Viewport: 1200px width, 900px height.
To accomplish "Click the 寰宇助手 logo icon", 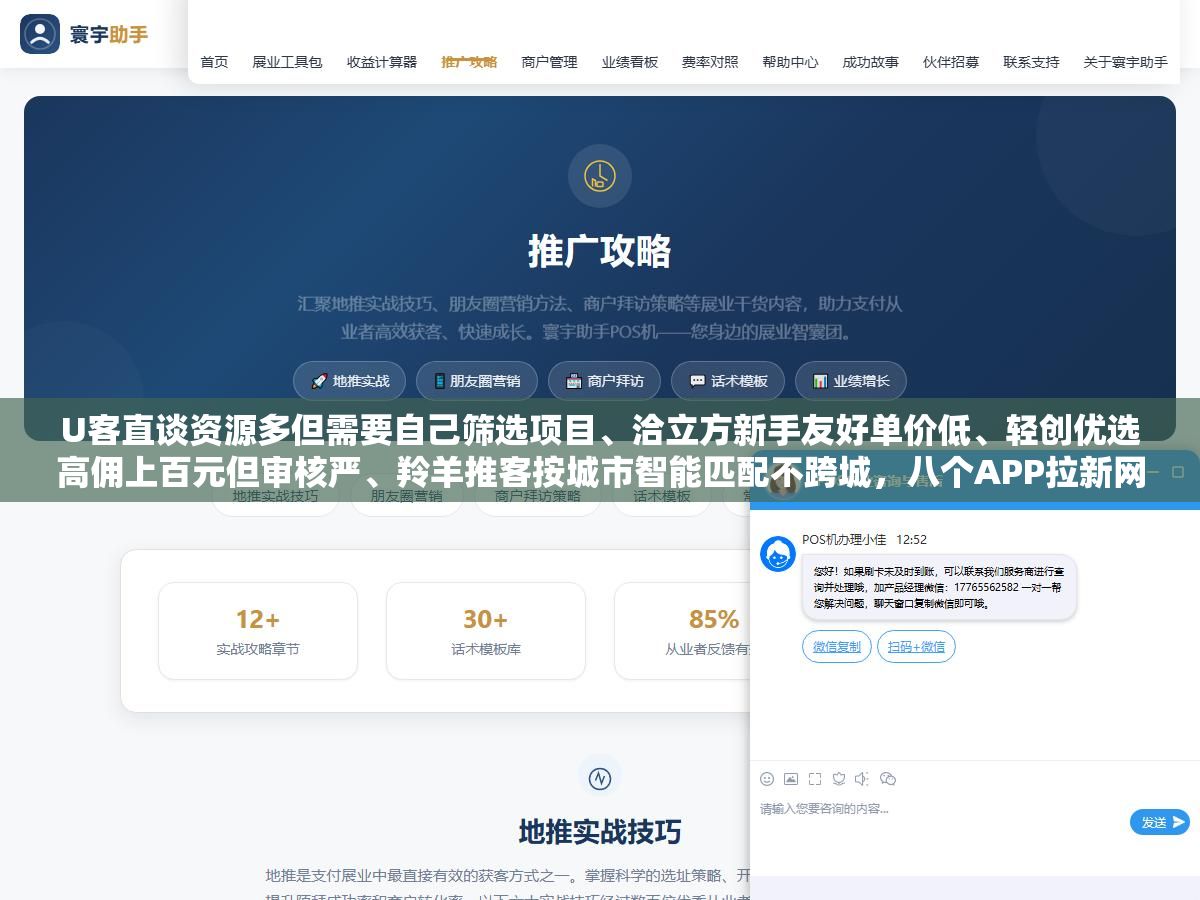I will (x=40, y=34).
